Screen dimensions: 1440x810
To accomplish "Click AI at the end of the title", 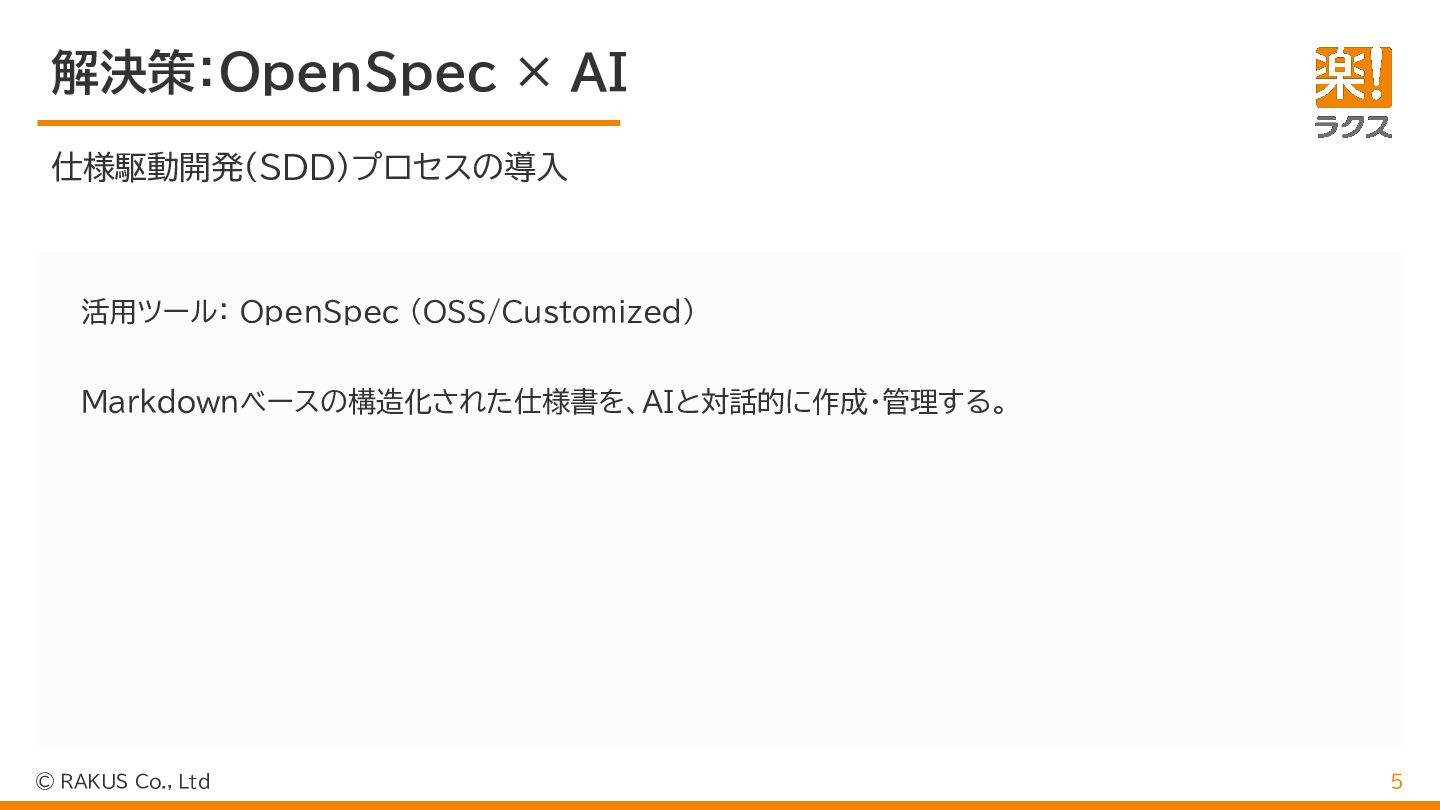I will (598, 73).
